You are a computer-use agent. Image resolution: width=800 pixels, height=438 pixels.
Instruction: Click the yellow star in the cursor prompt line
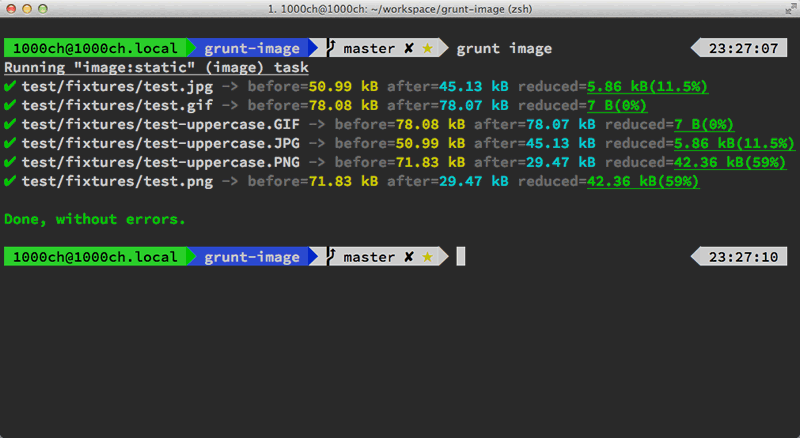coord(428,257)
